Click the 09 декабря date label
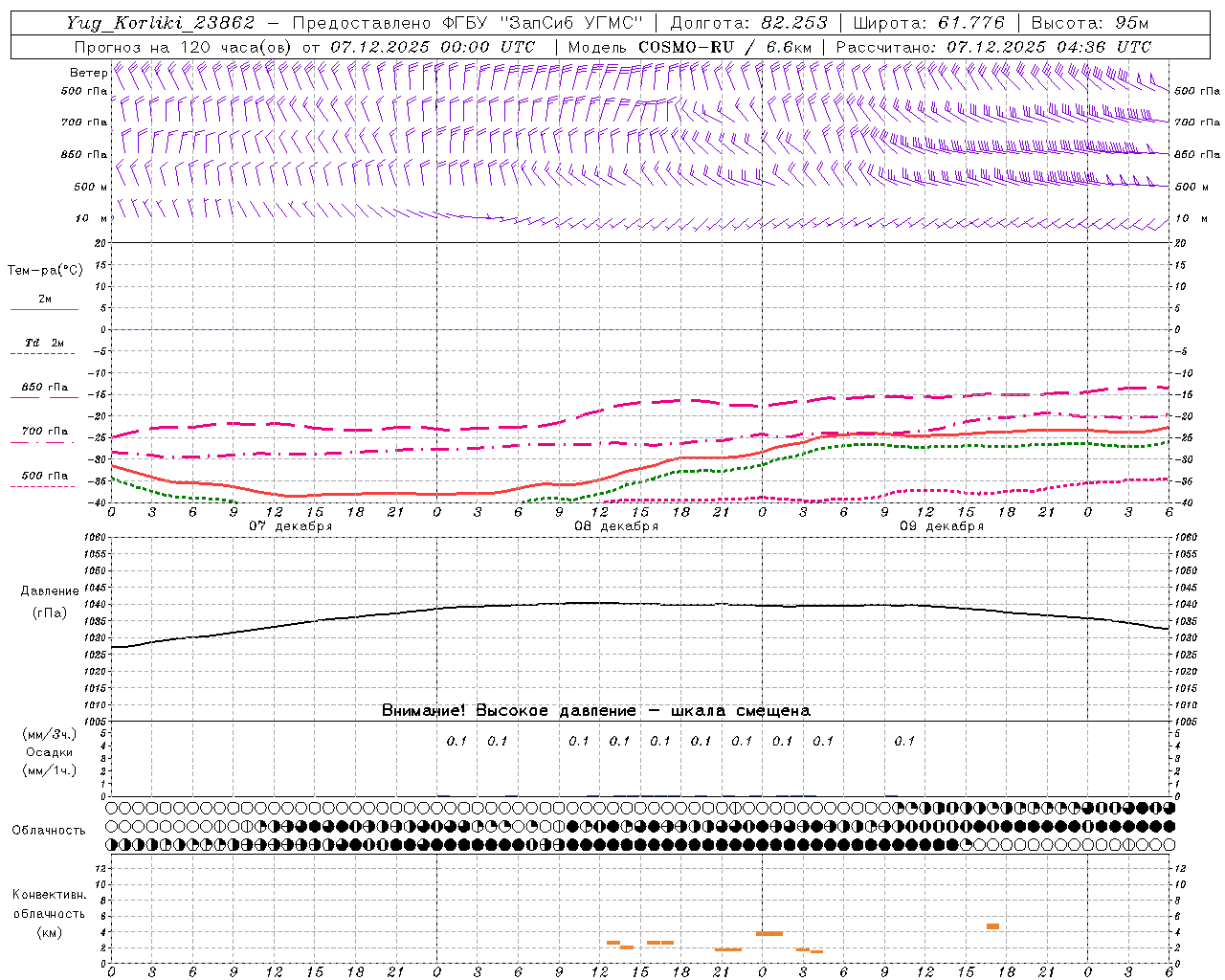 942,526
